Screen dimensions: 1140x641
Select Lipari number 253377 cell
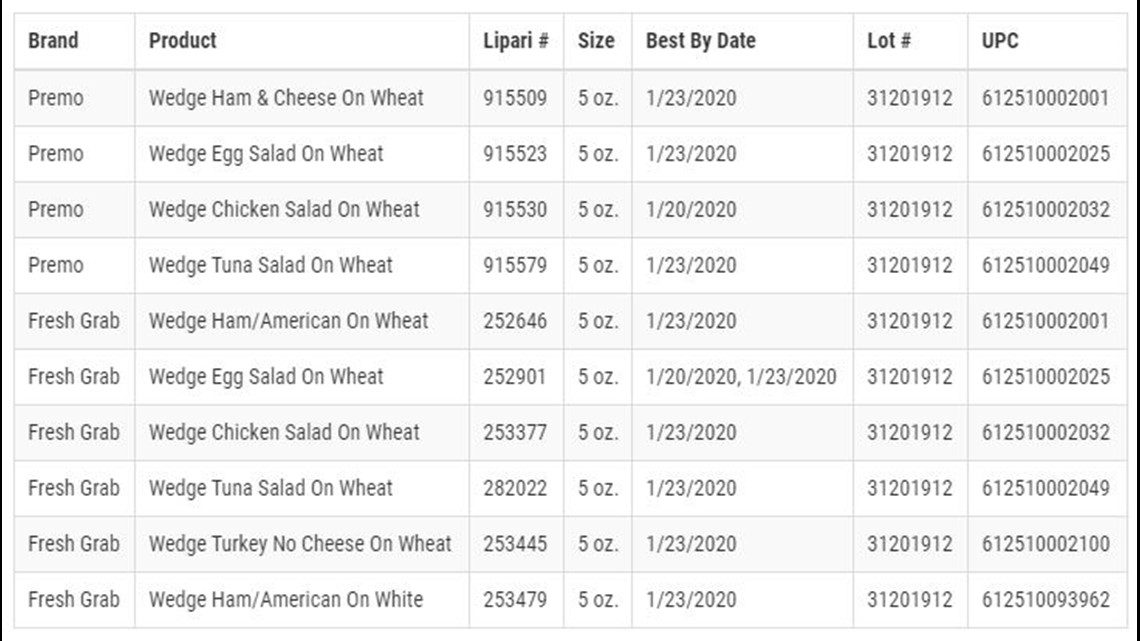pyautogui.click(x=515, y=432)
